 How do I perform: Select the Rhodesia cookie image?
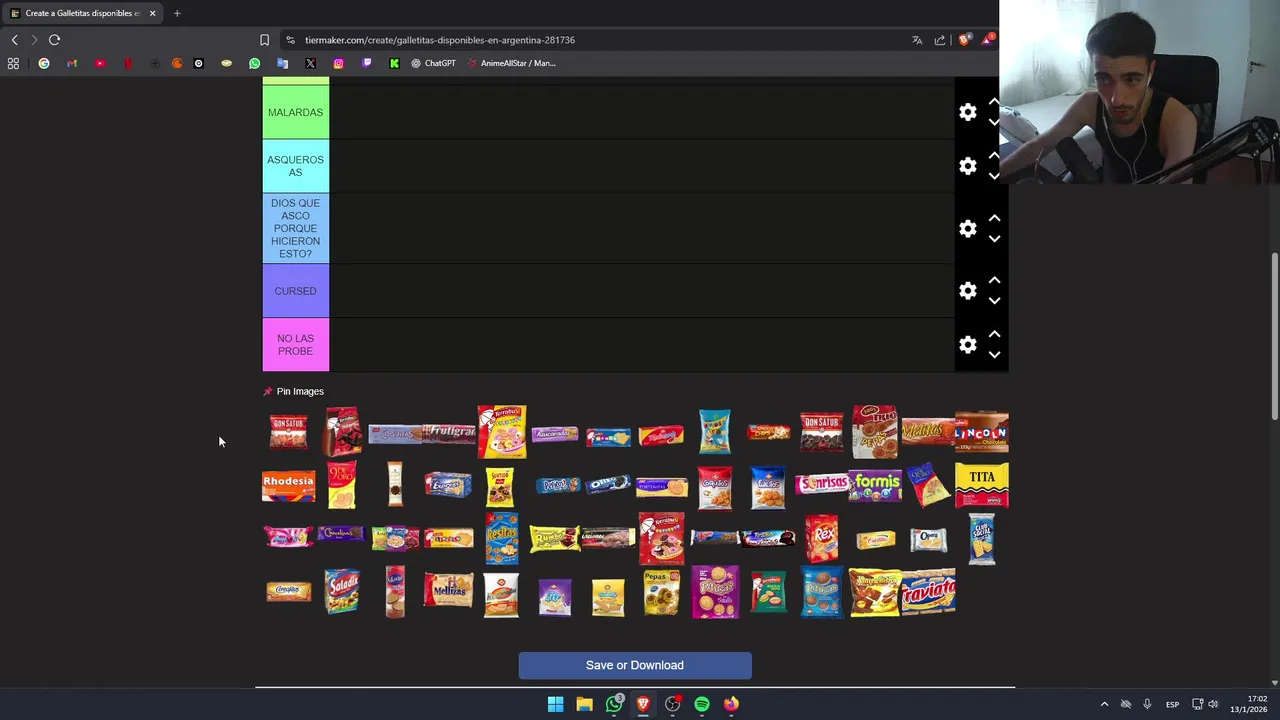(288, 485)
